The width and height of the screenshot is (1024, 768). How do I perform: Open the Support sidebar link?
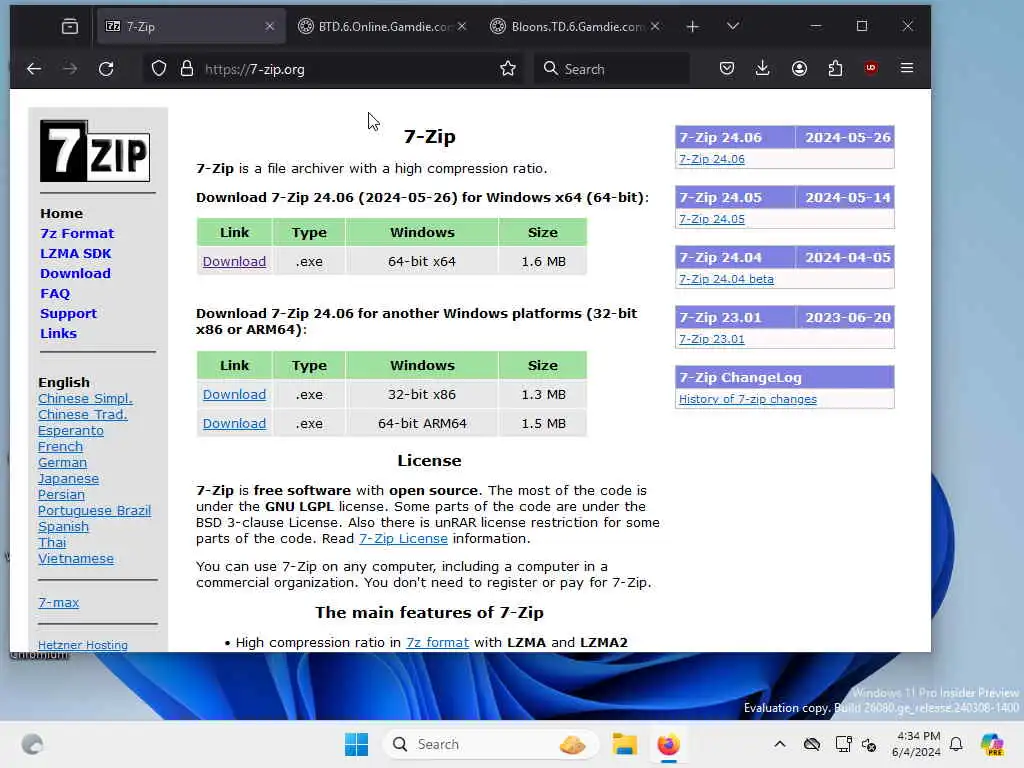point(68,313)
